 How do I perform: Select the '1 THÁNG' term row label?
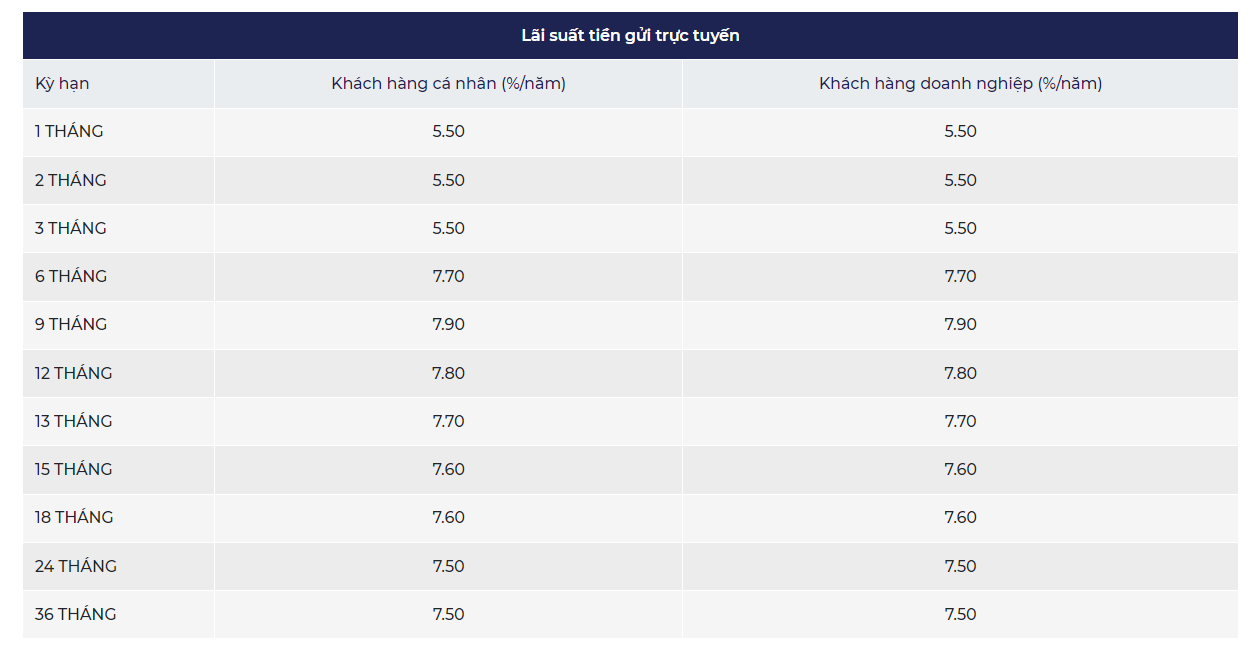click(x=69, y=132)
